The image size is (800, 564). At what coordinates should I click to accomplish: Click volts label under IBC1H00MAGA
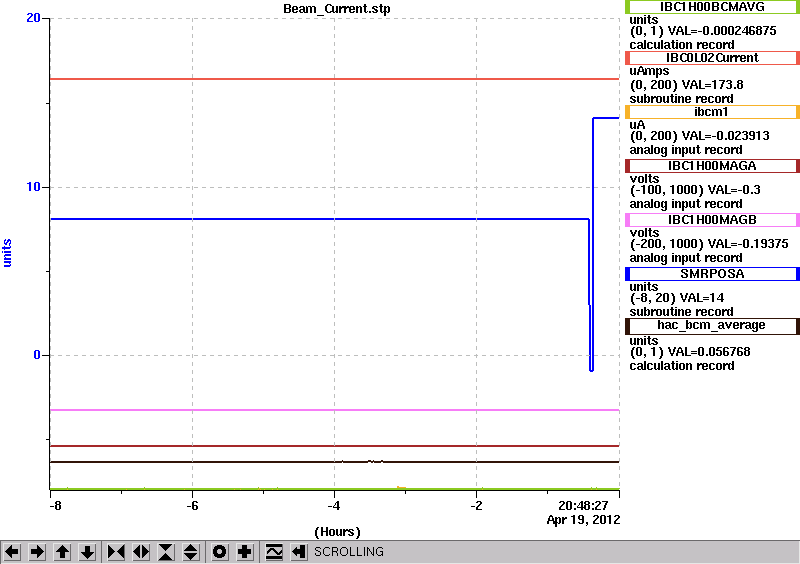(644, 179)
